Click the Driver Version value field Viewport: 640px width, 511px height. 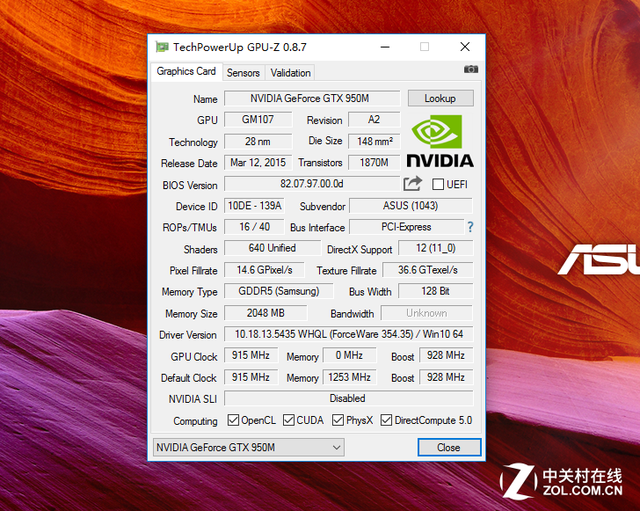[x=349, y=334]
